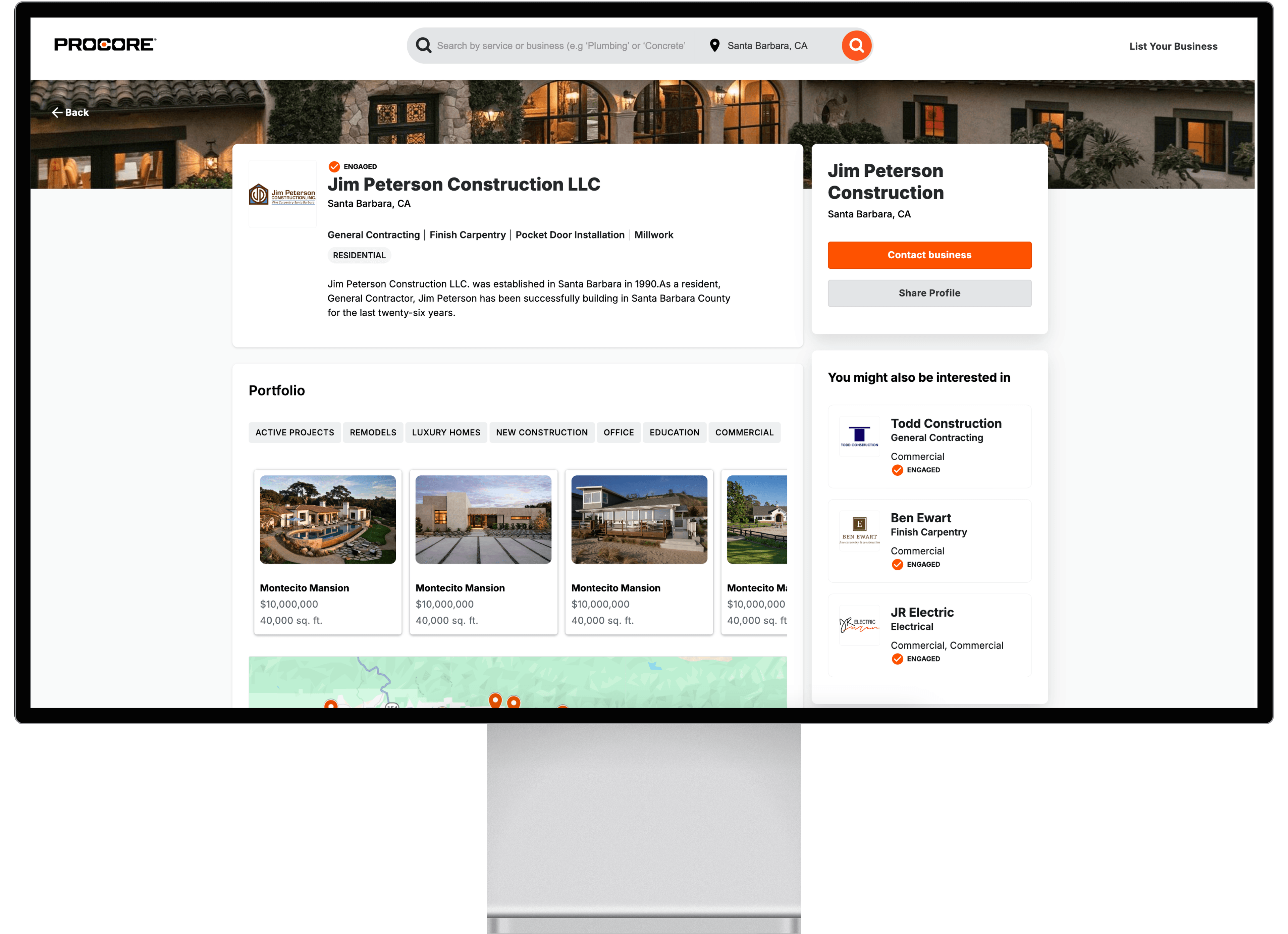The image size is (1288, 934).
Task: Open the location dropdown showing Santa Barbara, CA
Action: [x=767, y=45]
